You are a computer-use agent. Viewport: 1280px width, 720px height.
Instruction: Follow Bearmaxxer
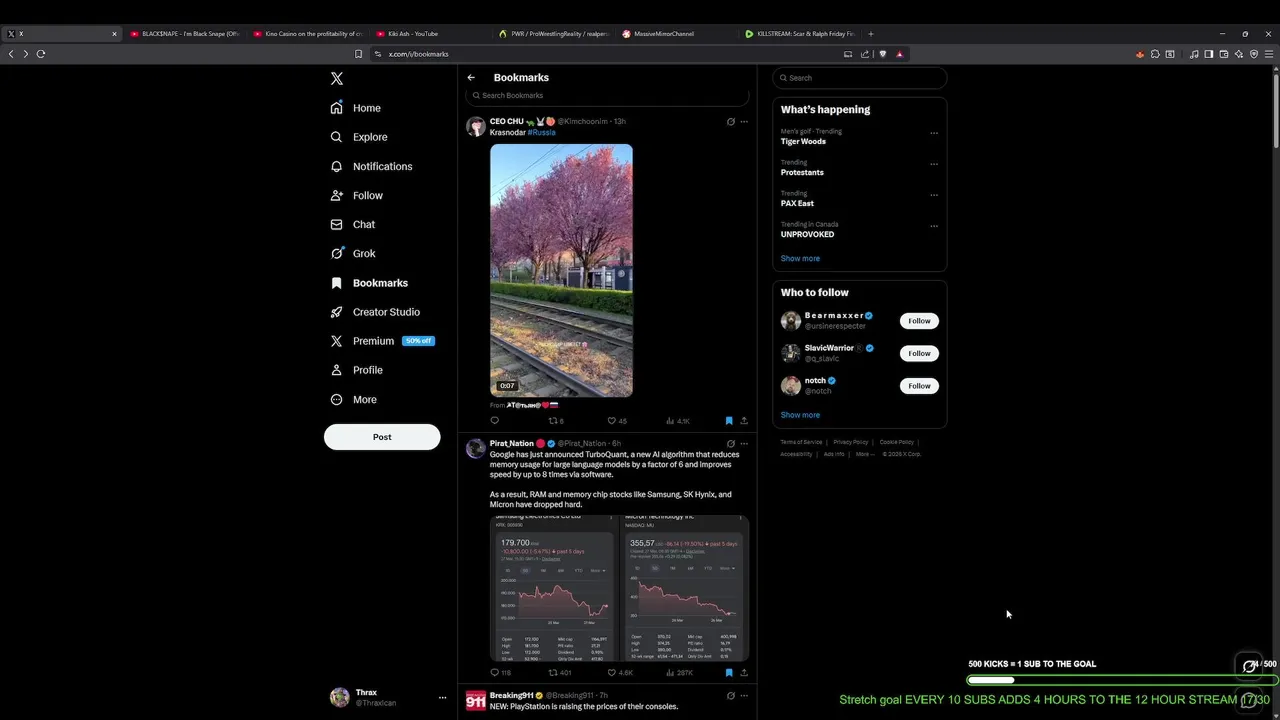(x=919, y=321)
